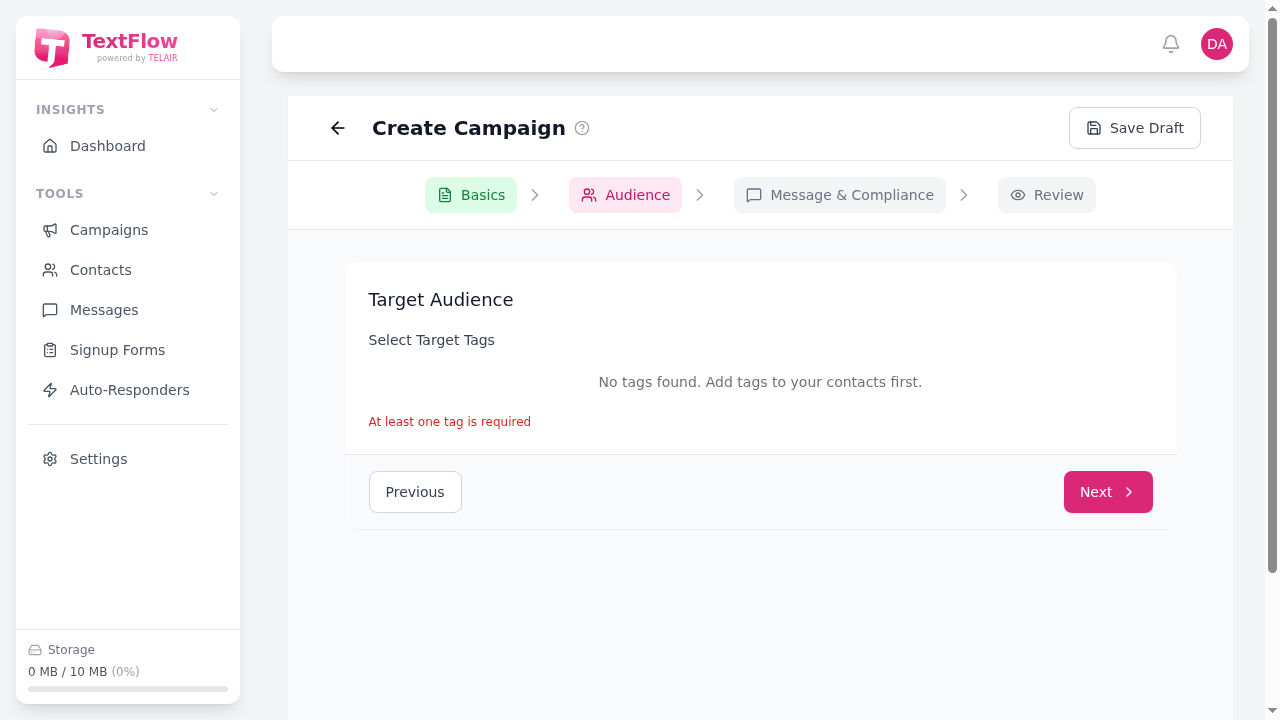Screen dimensions: 1280x720
Task: Click the chevron between Basics and Audience
Action: pyautogui.click(x=535, y=195)
